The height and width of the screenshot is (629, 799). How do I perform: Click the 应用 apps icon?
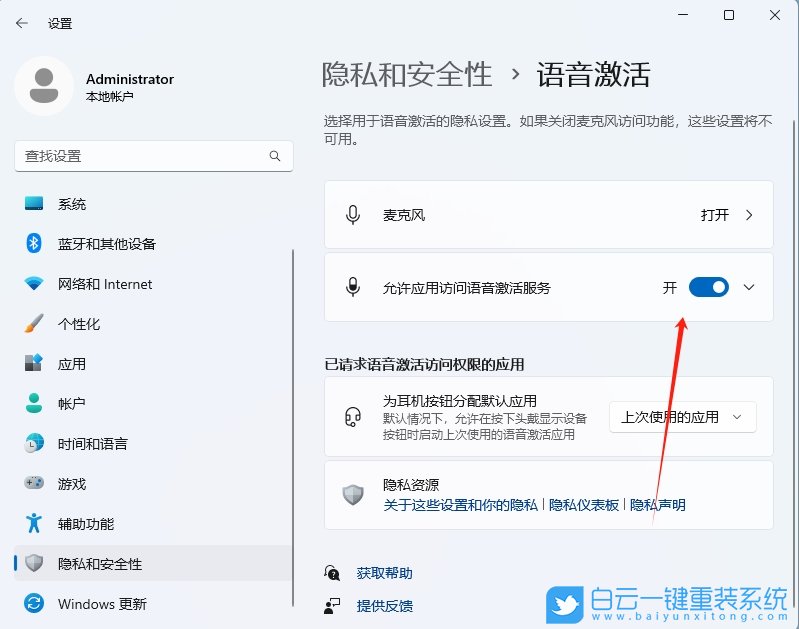point(34,363)
